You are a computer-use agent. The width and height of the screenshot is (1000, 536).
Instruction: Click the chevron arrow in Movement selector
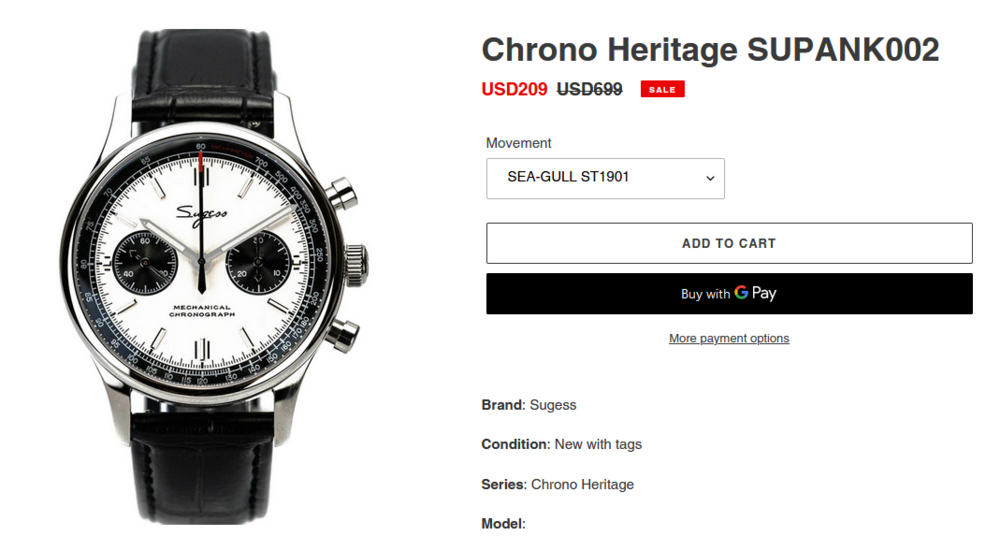(710, 179)
